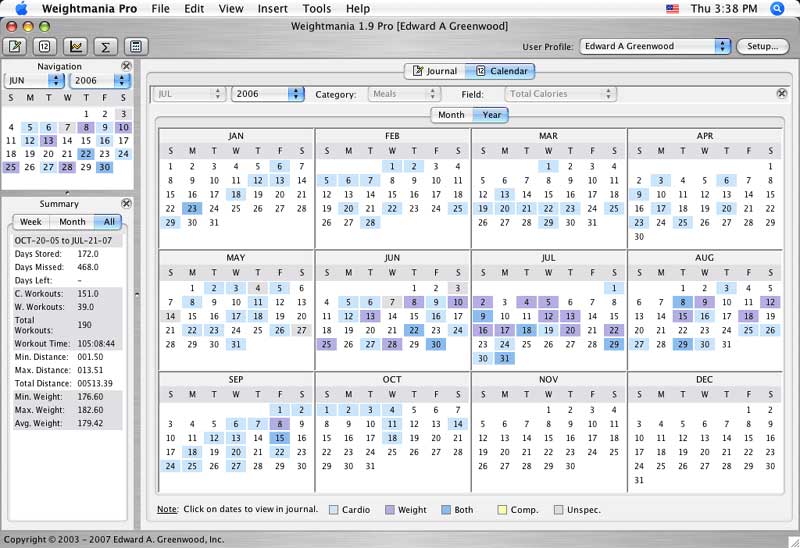Select May 31 in the year calendar
Screen dimensions: 800x548
click(236, 344)
